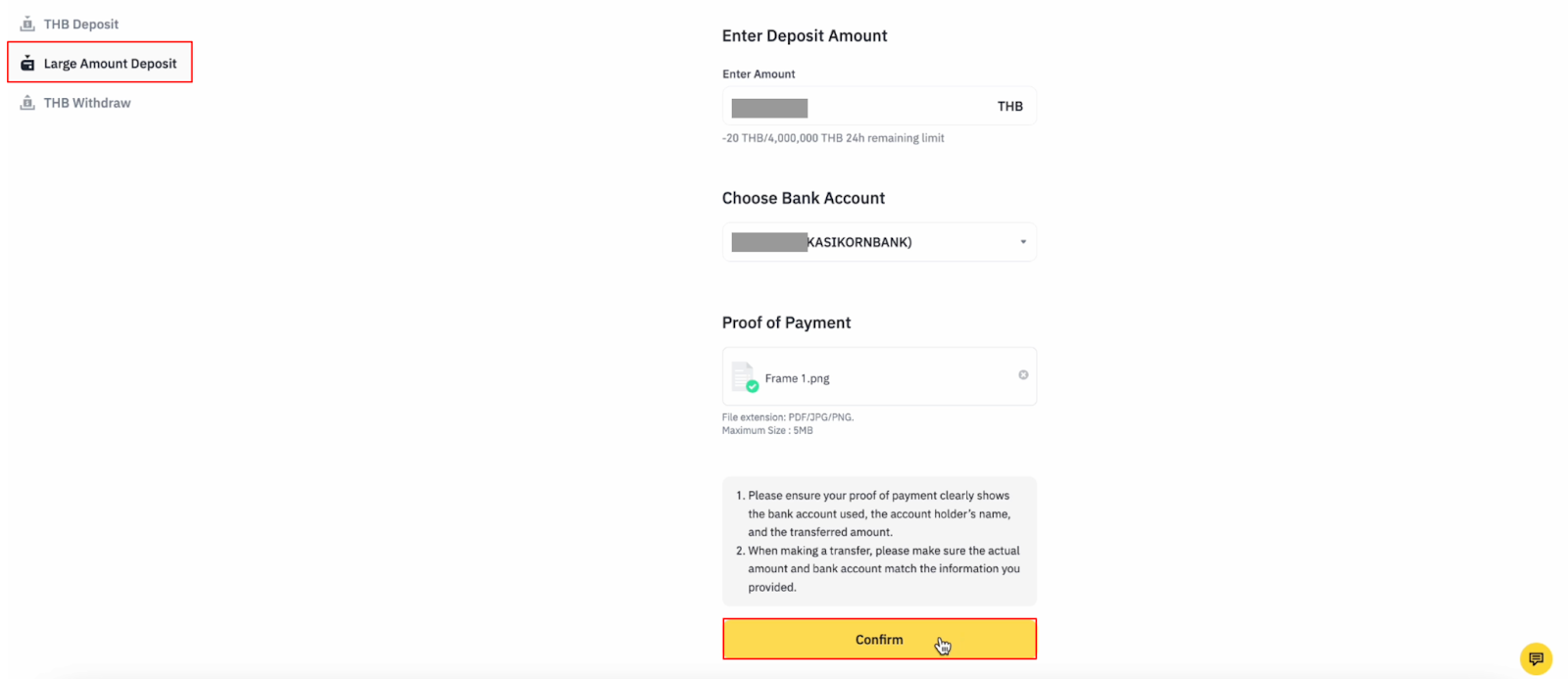1568x679 pixels.
Task: Click the Enter Deposit Amount heading
Action: point(804,36)
